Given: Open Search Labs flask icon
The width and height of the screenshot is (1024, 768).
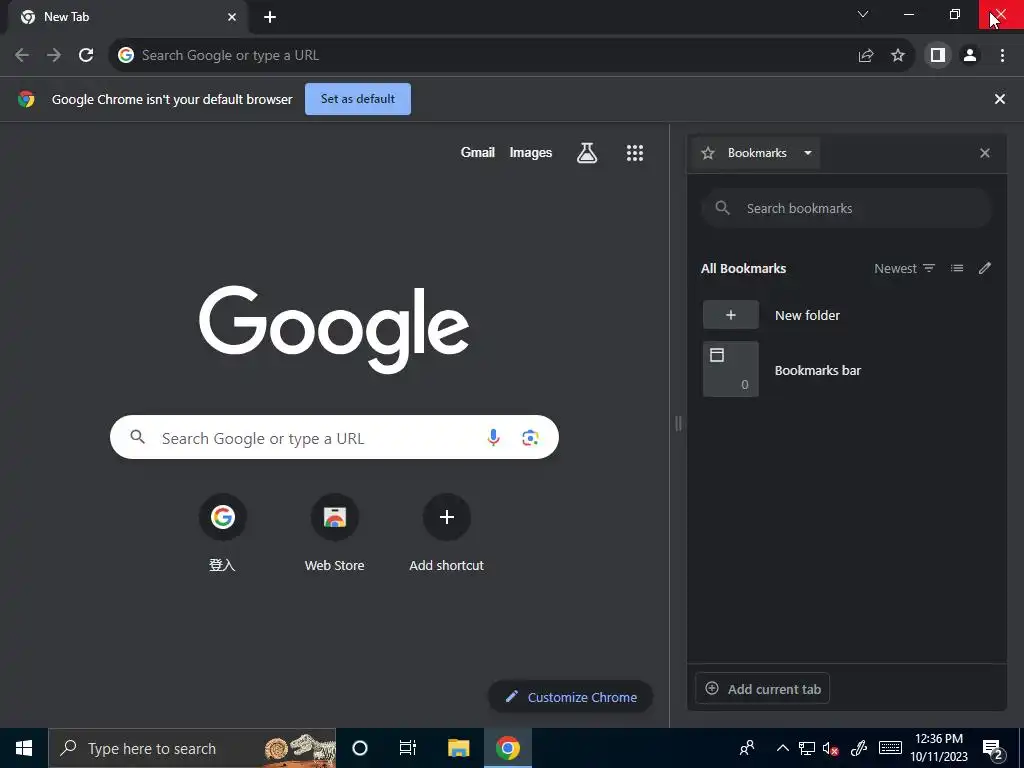Looking at the screenshot, I should coord(586,153).
